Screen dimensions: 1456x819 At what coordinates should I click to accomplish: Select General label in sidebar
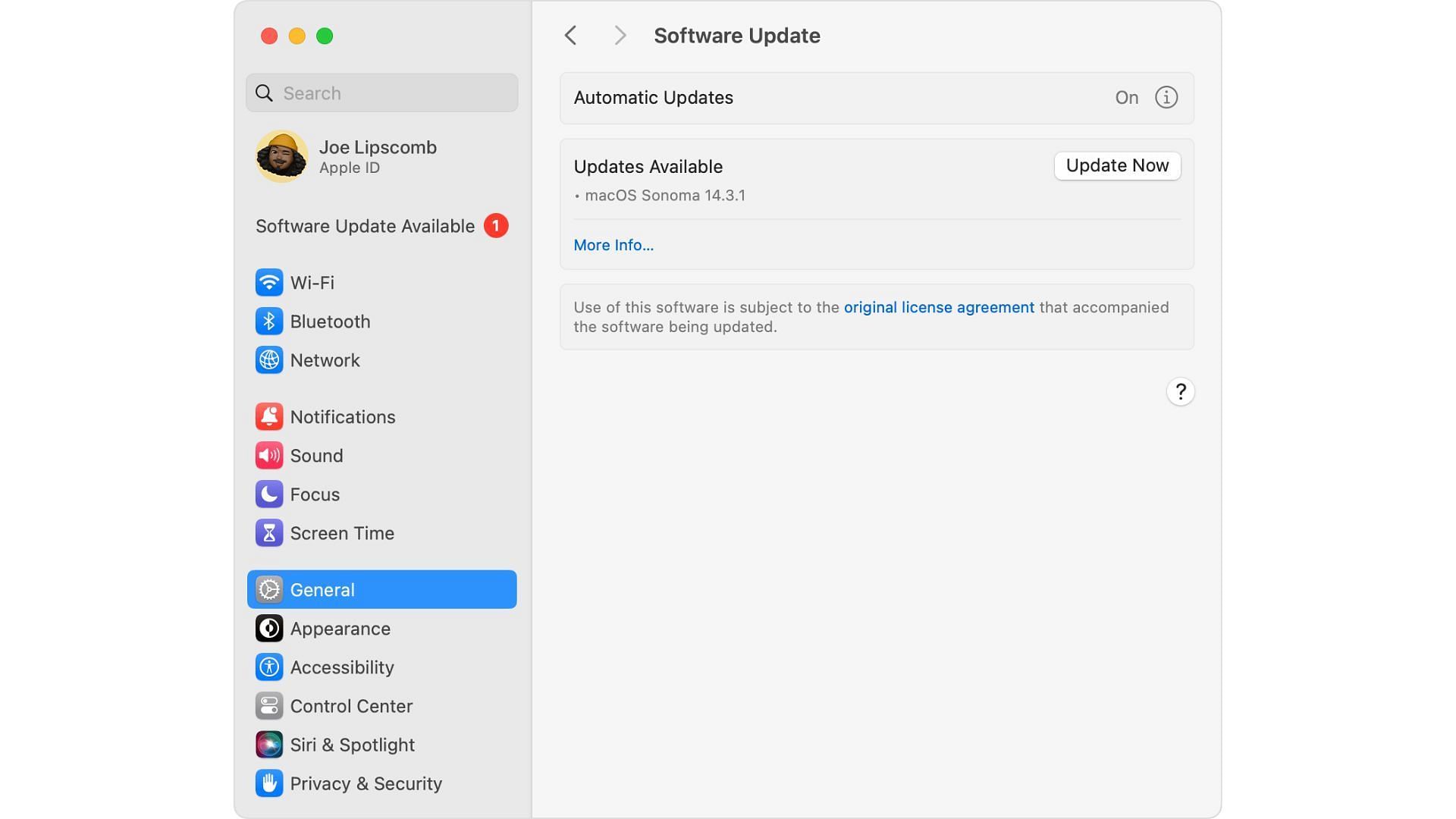322,590
